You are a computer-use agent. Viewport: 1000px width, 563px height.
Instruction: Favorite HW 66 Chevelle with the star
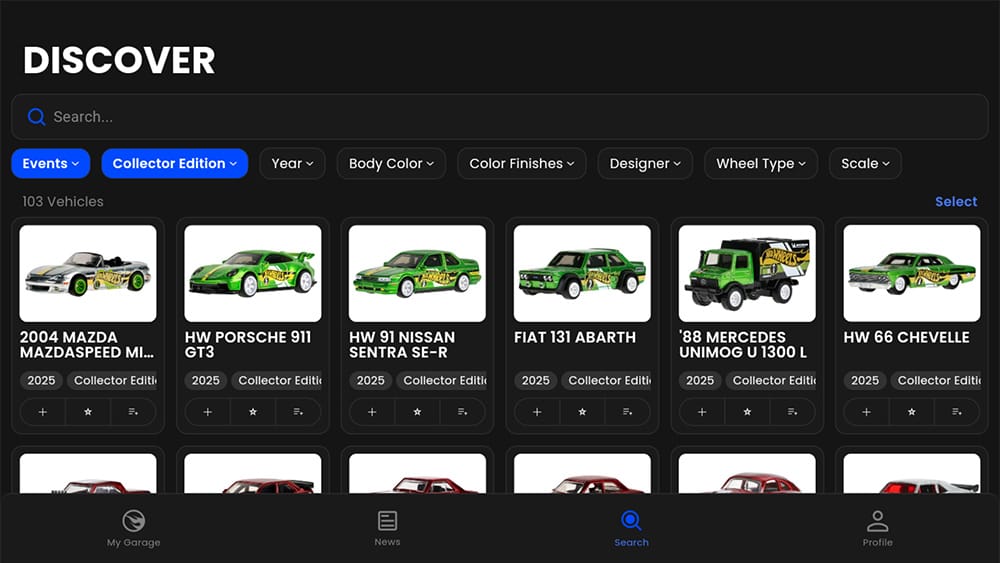click(x=911, y=412)
